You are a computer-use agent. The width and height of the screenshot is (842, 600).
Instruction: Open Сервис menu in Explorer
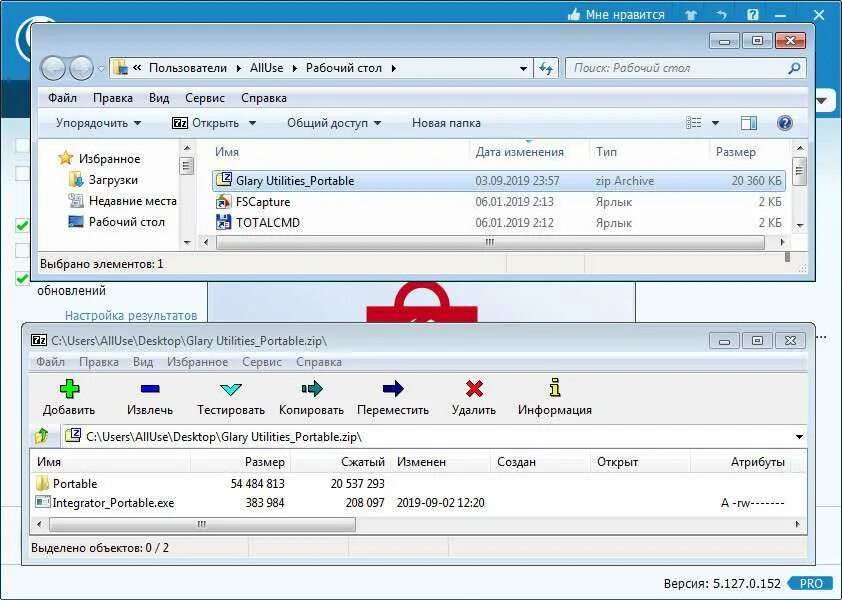(205, 98)
